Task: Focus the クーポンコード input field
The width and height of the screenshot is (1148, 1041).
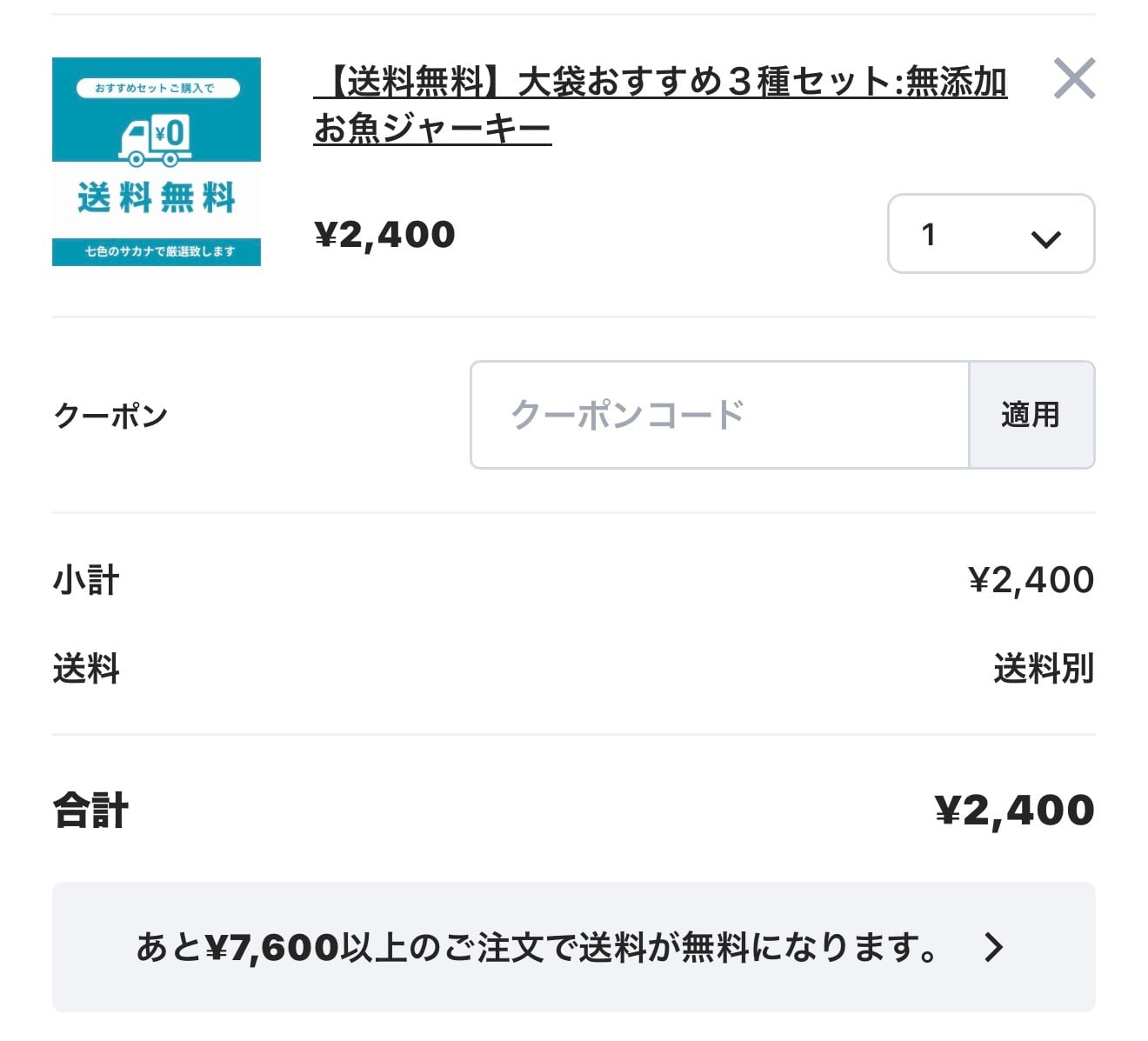Action: (x=719, y=415)
